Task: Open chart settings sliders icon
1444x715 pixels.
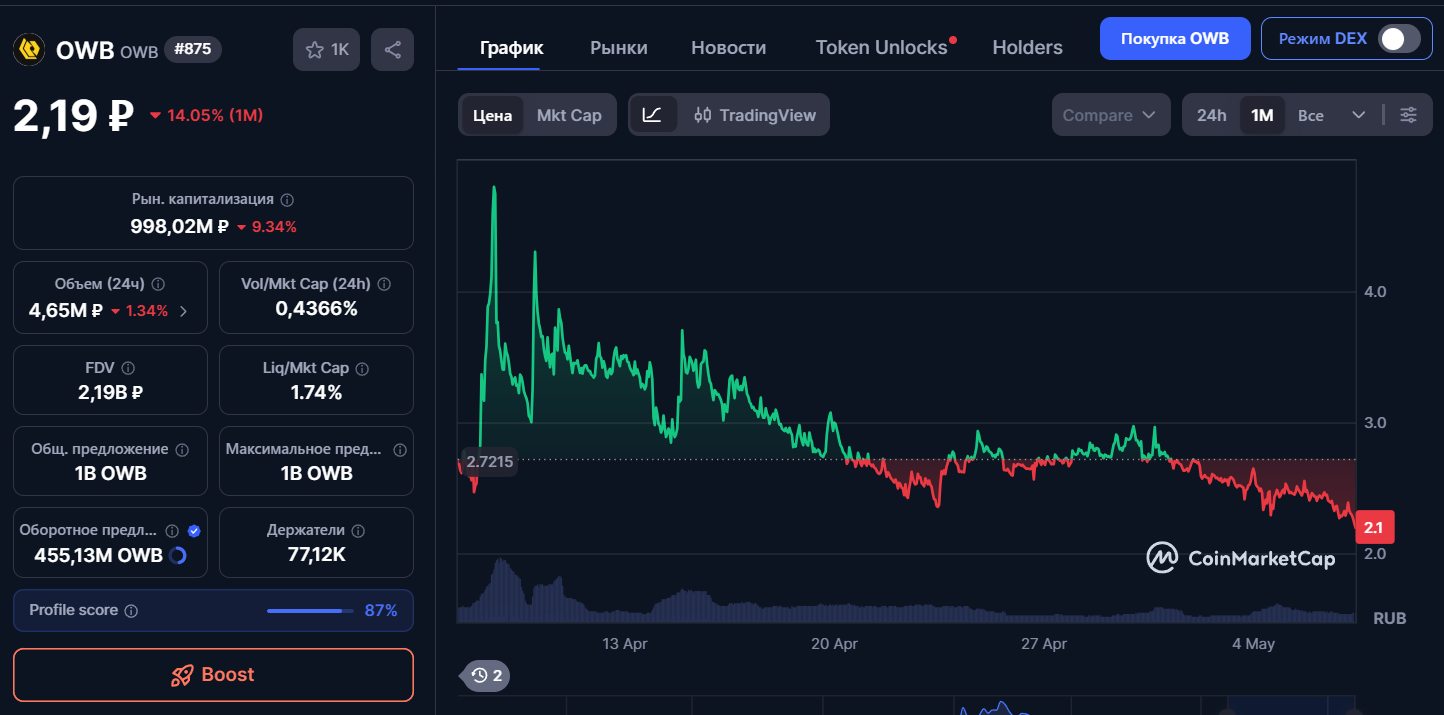Action: pyautogui.click(x=1408, y=115)
